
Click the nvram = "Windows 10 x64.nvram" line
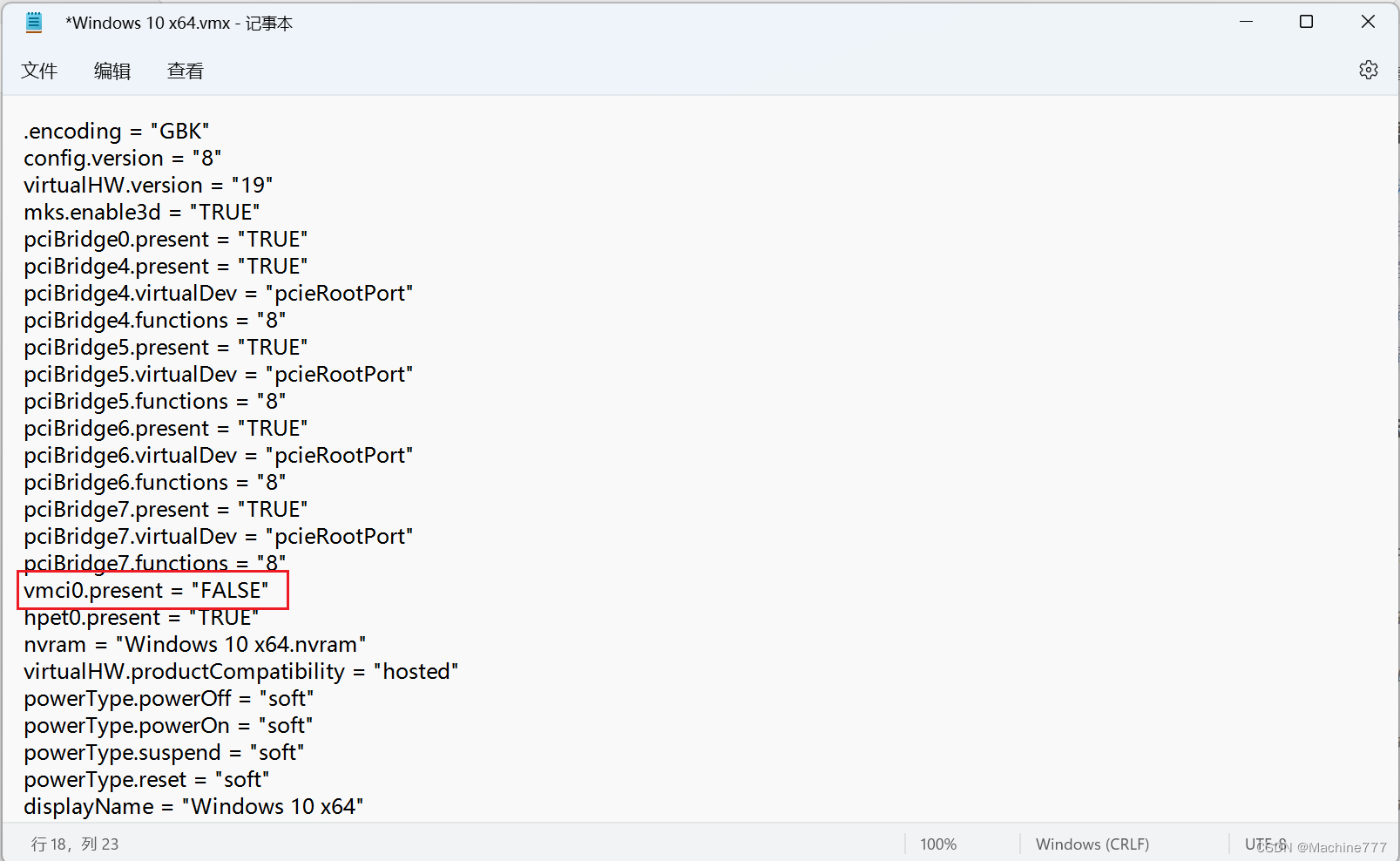click(x=195, y=645)
